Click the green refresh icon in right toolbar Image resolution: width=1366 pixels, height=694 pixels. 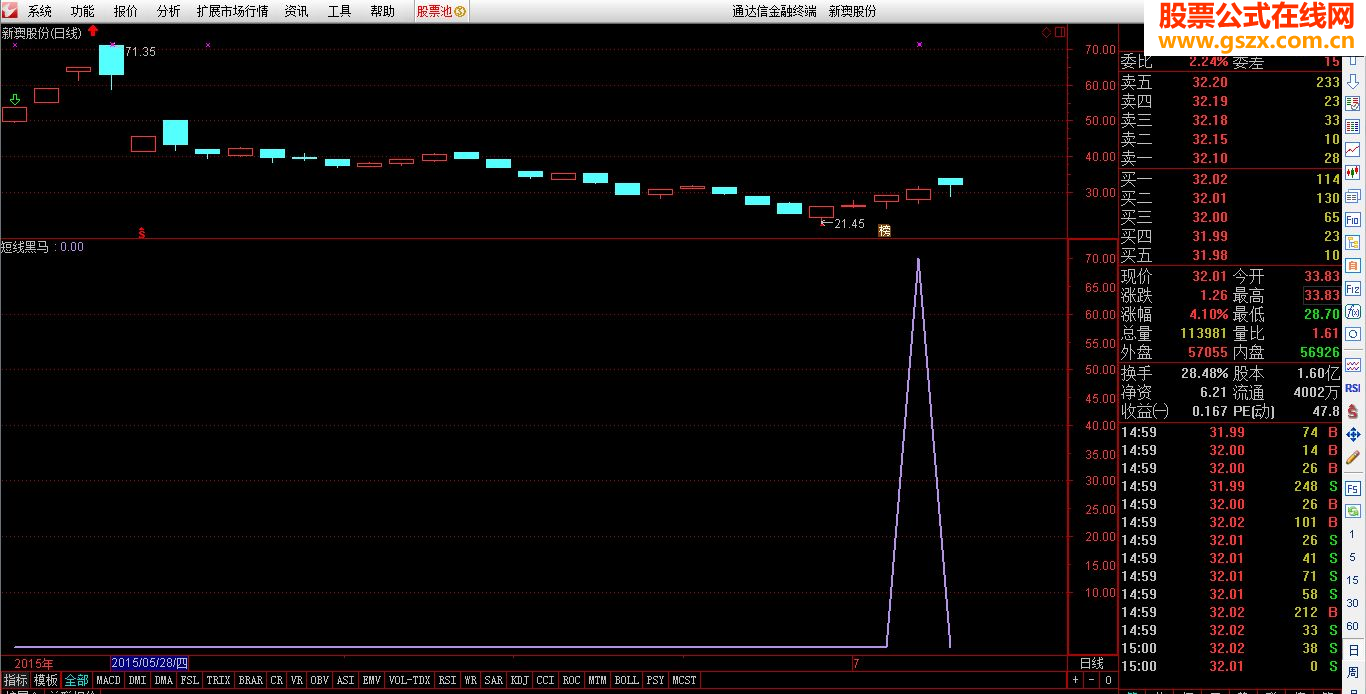(x=1353, y=511)
